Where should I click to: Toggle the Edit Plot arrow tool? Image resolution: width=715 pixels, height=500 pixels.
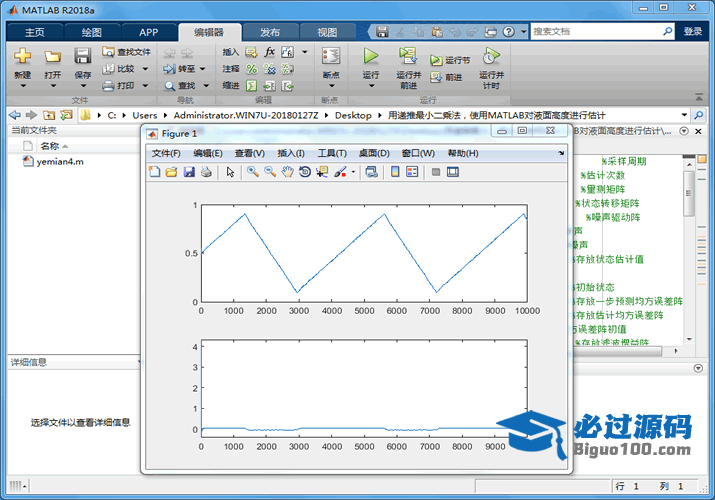[x=230, y=172]
